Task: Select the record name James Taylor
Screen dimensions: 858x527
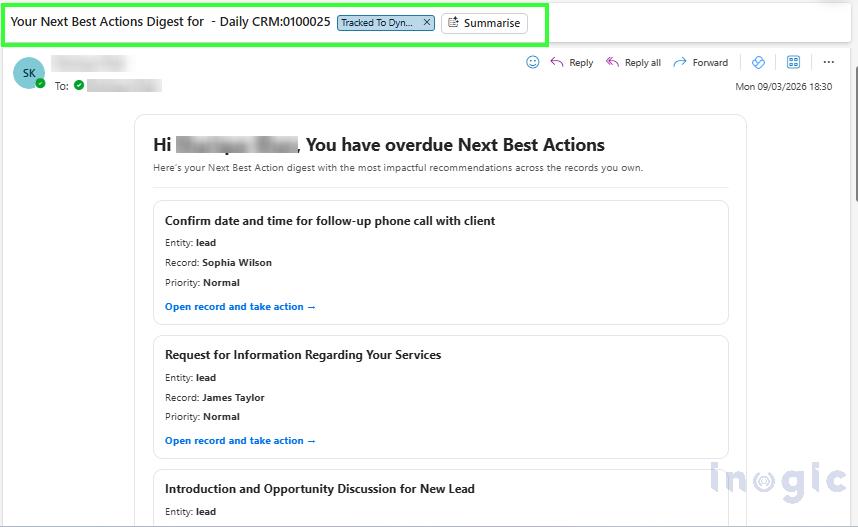Action: (x=233, y=397)
